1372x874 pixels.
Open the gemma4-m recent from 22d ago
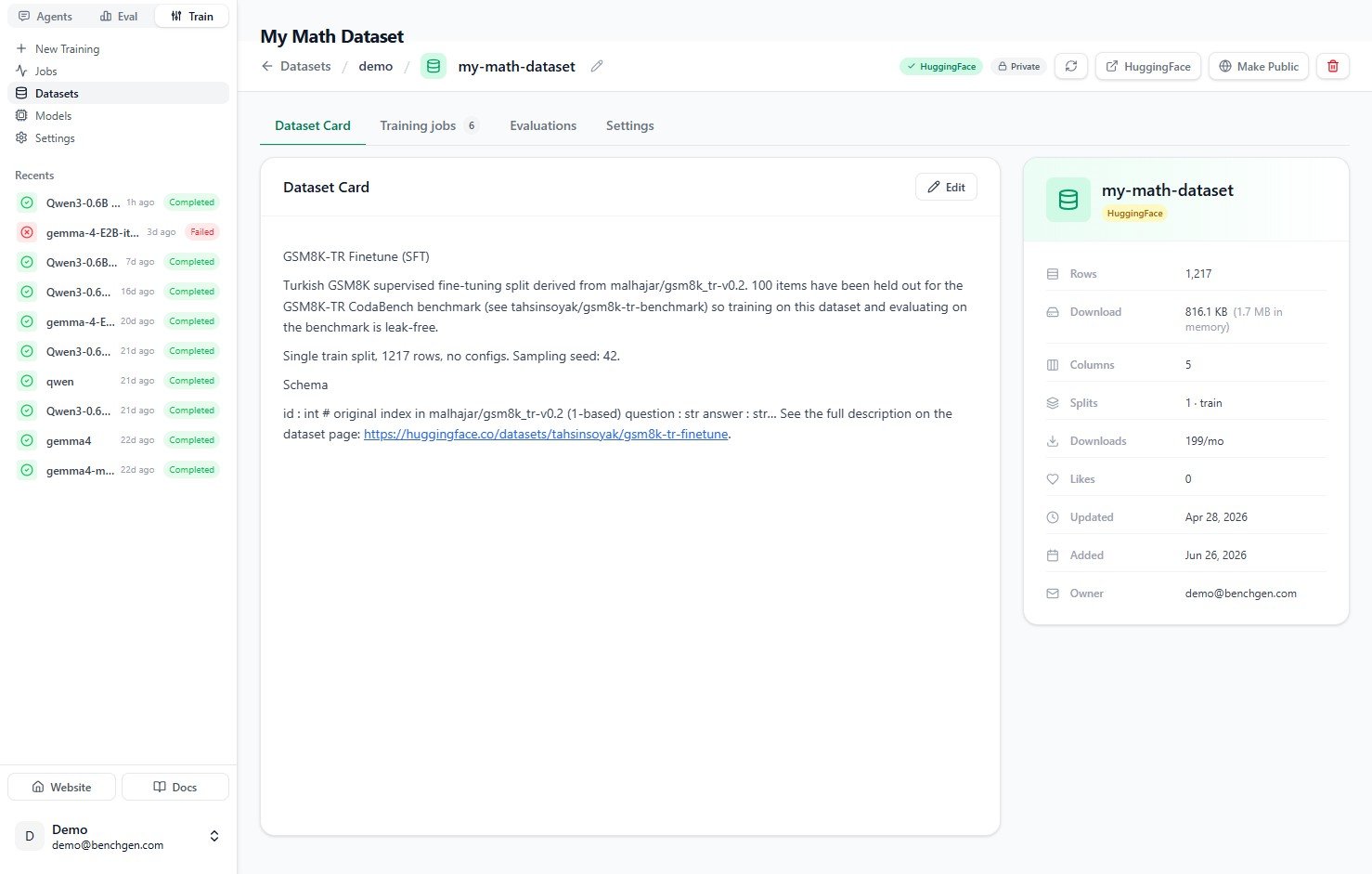pyautogui.click(x=118, y=470)
